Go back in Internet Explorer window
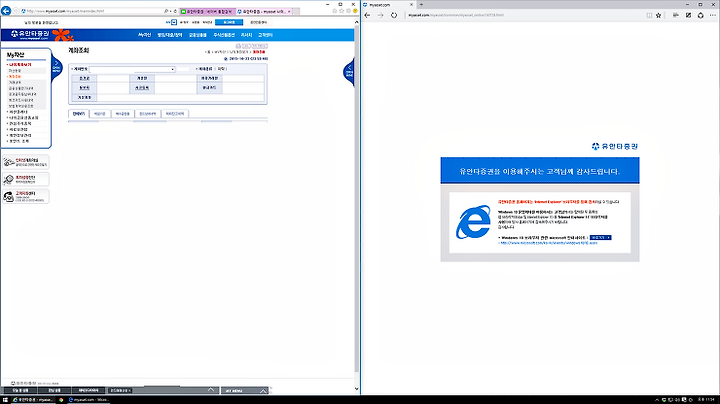The height and width of the screenshot is (404, 720). pos(6,11)
